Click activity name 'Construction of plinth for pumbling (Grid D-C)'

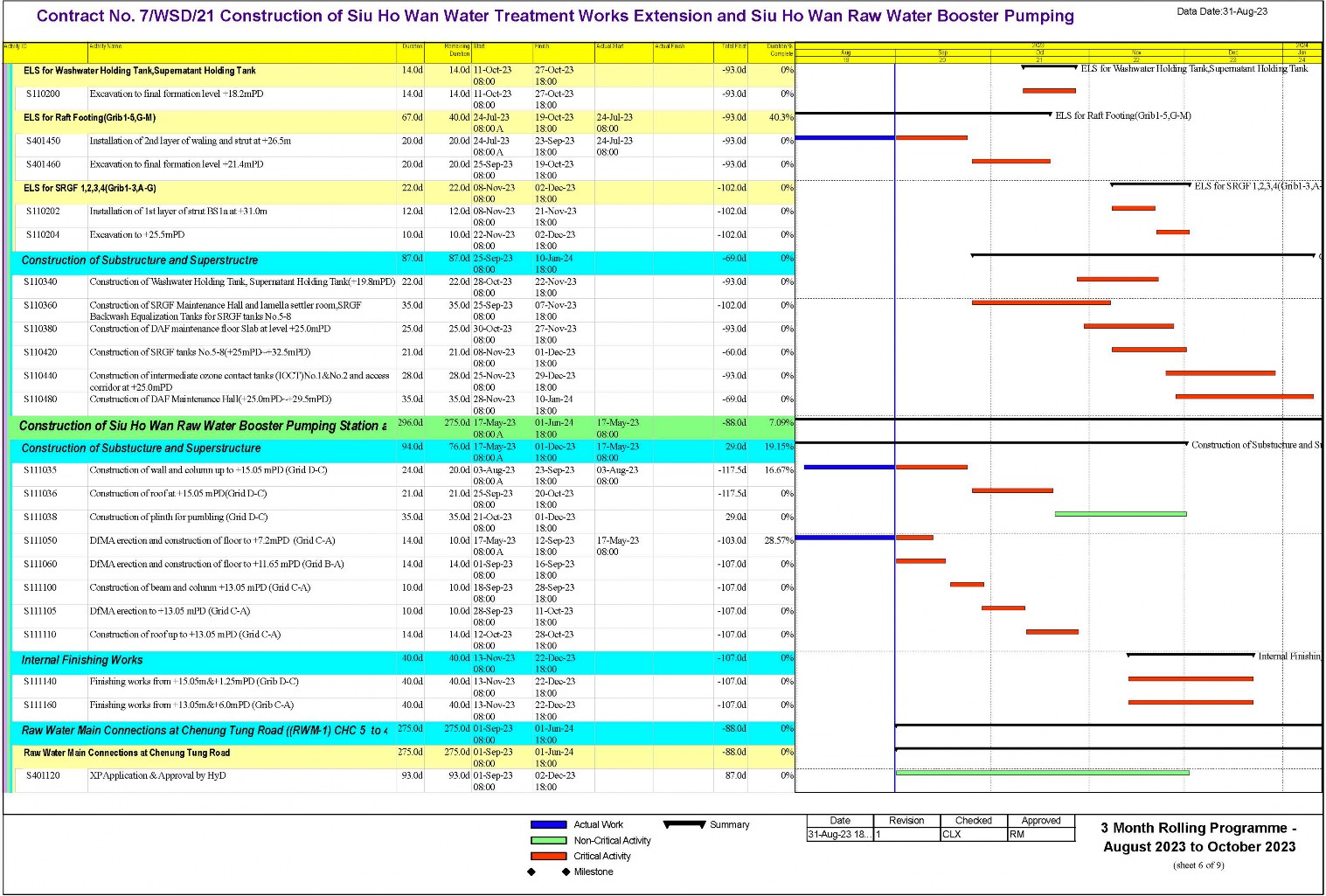[x=178, y=517]
